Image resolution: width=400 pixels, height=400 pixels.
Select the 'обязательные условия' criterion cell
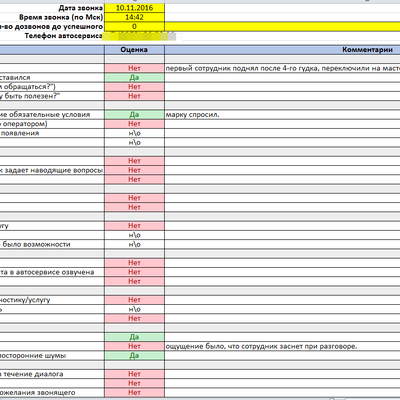tap(52, 115)
